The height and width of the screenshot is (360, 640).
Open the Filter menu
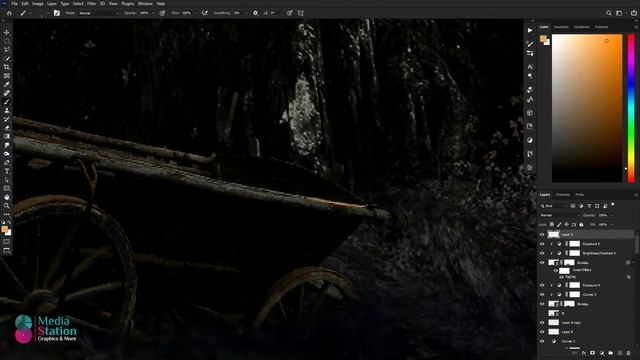tap(91, 4)
